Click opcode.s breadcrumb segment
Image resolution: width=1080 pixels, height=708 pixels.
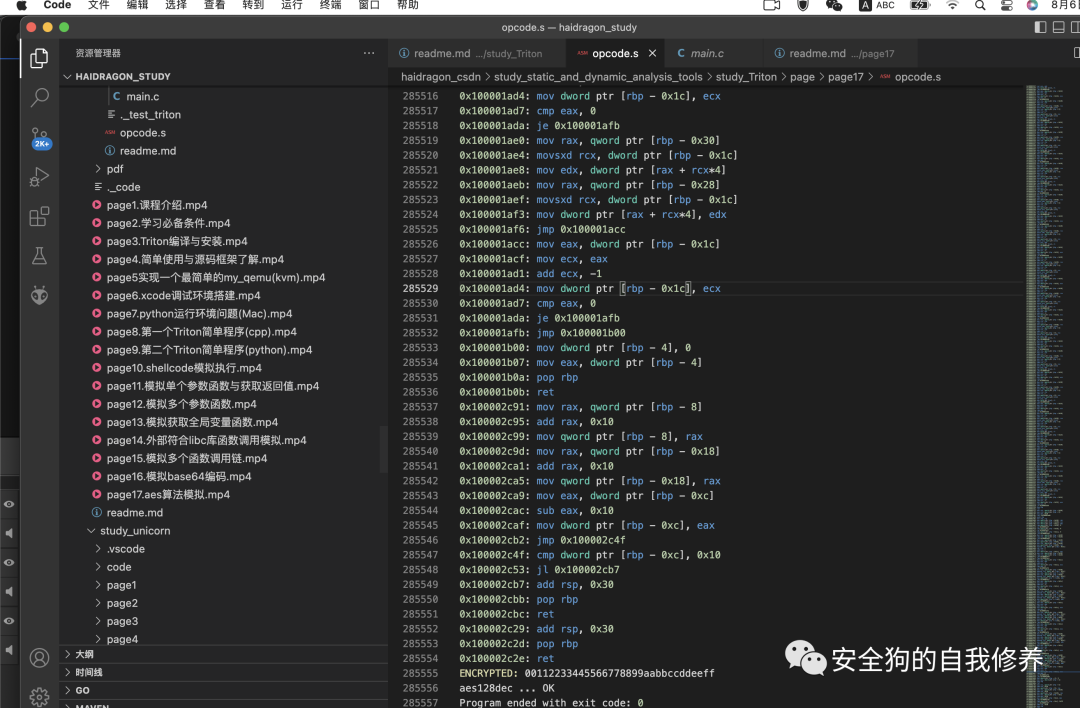[917, 77]
